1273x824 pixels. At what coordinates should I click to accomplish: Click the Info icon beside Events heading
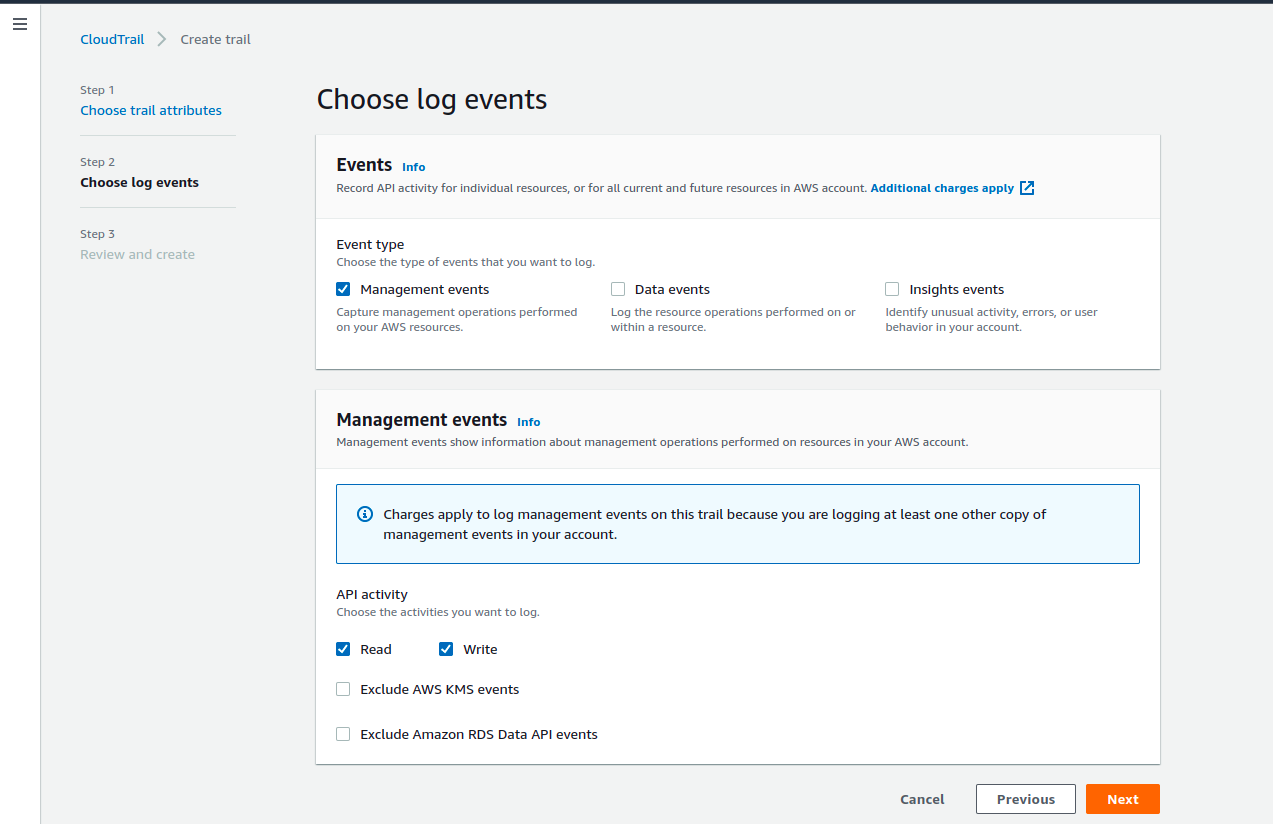pyautogui.click(x=413, y=166)
